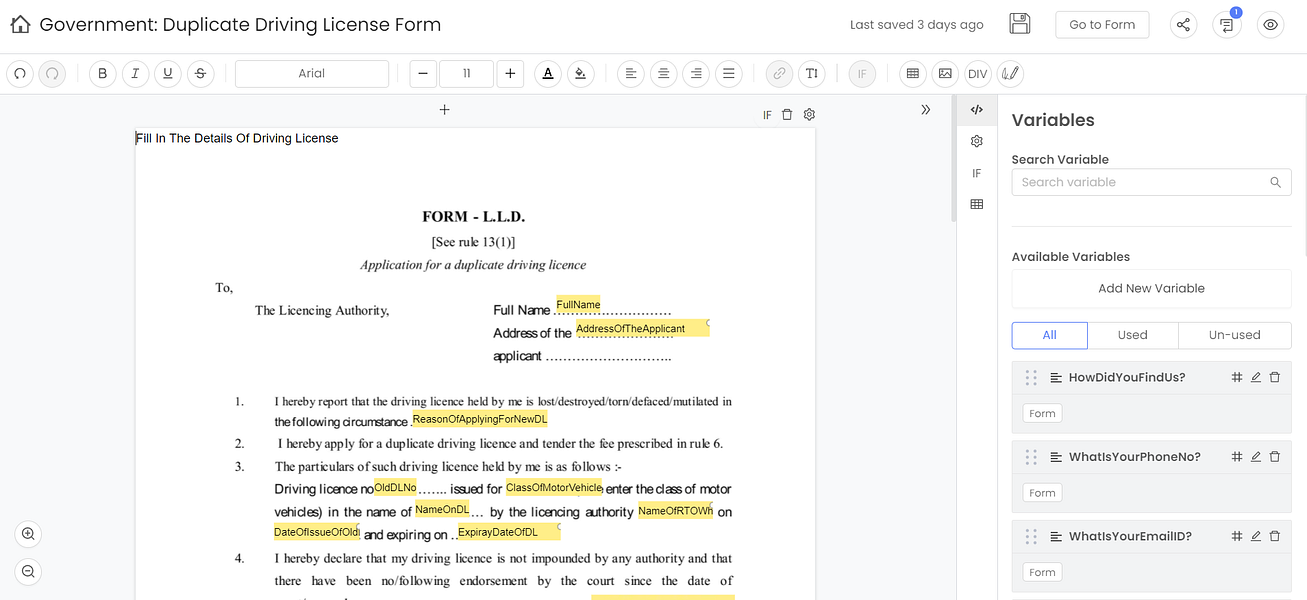Collapse the side panel with double chevron

(x=926, y=110)
